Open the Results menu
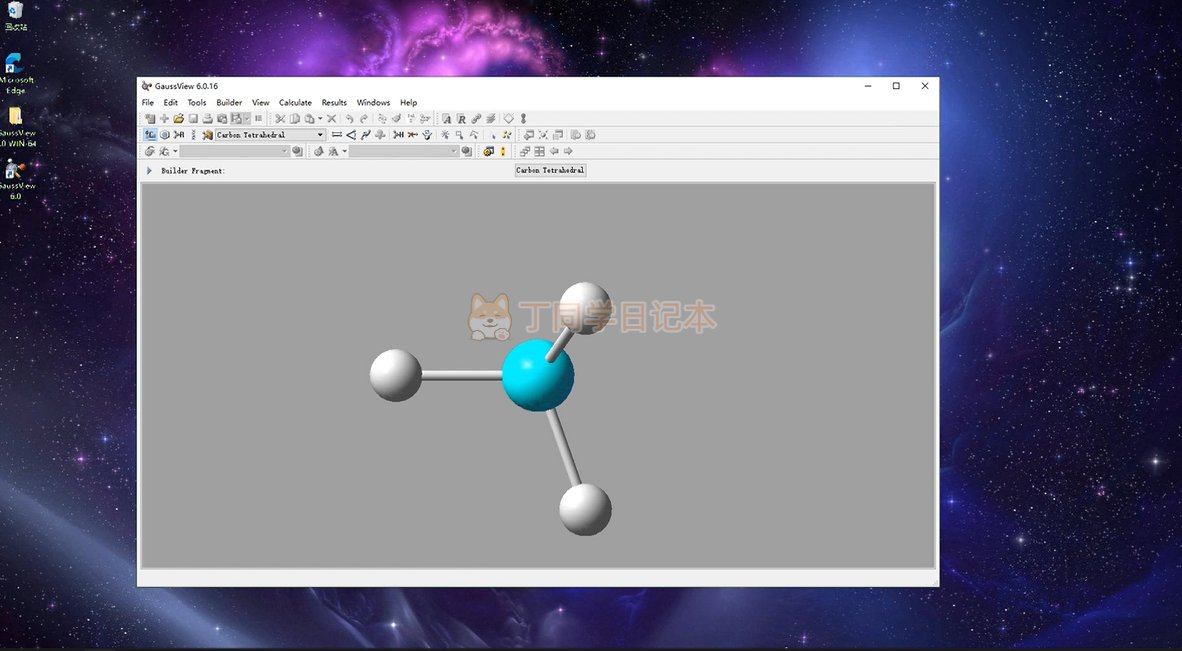The width and height of the screenshot is (1182, 651). pyautogui.click(x=334, y=103)
